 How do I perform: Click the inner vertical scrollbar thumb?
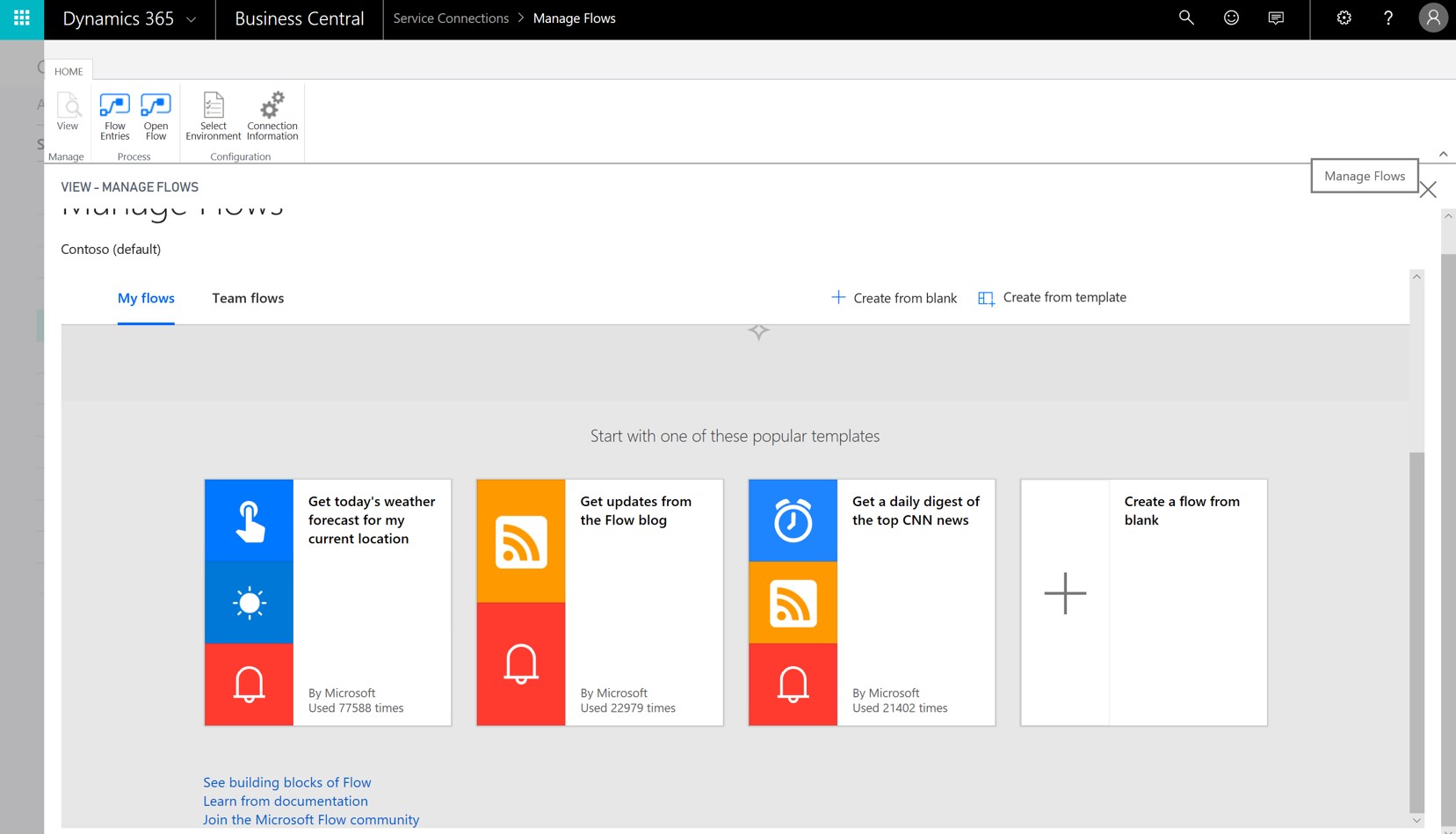[1416, 633]
